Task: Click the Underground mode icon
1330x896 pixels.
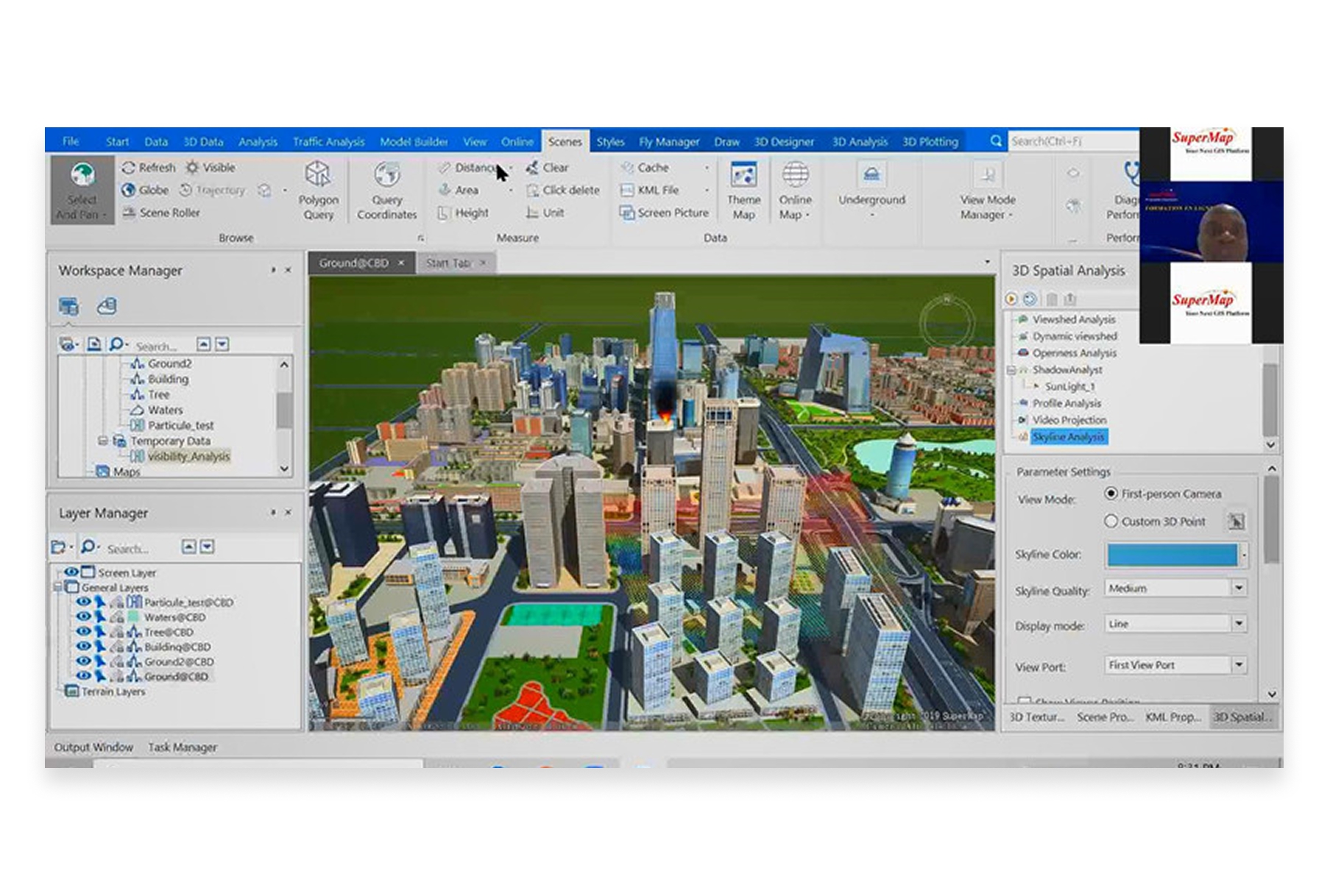Action: (x=871, y=176)
